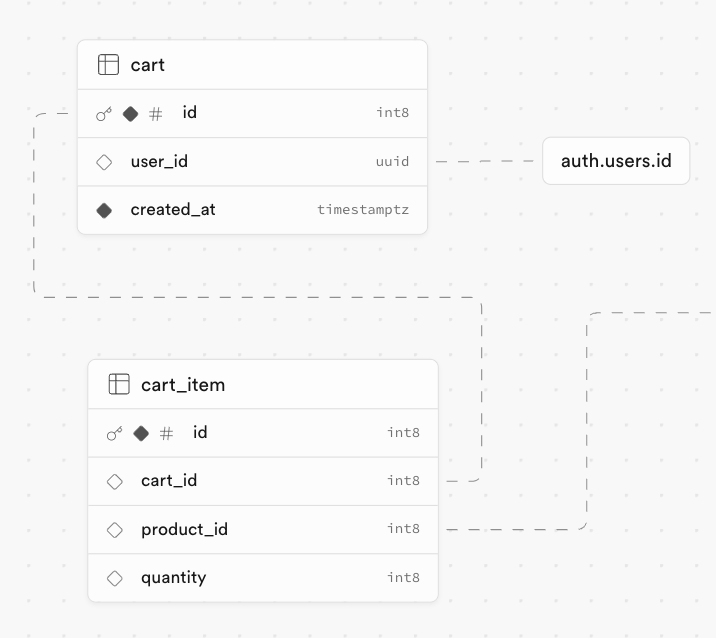Click primary key icon in cart_item id row
Image resolution: width=716 pixels, height=638 pixels.
tap(115, 433)
